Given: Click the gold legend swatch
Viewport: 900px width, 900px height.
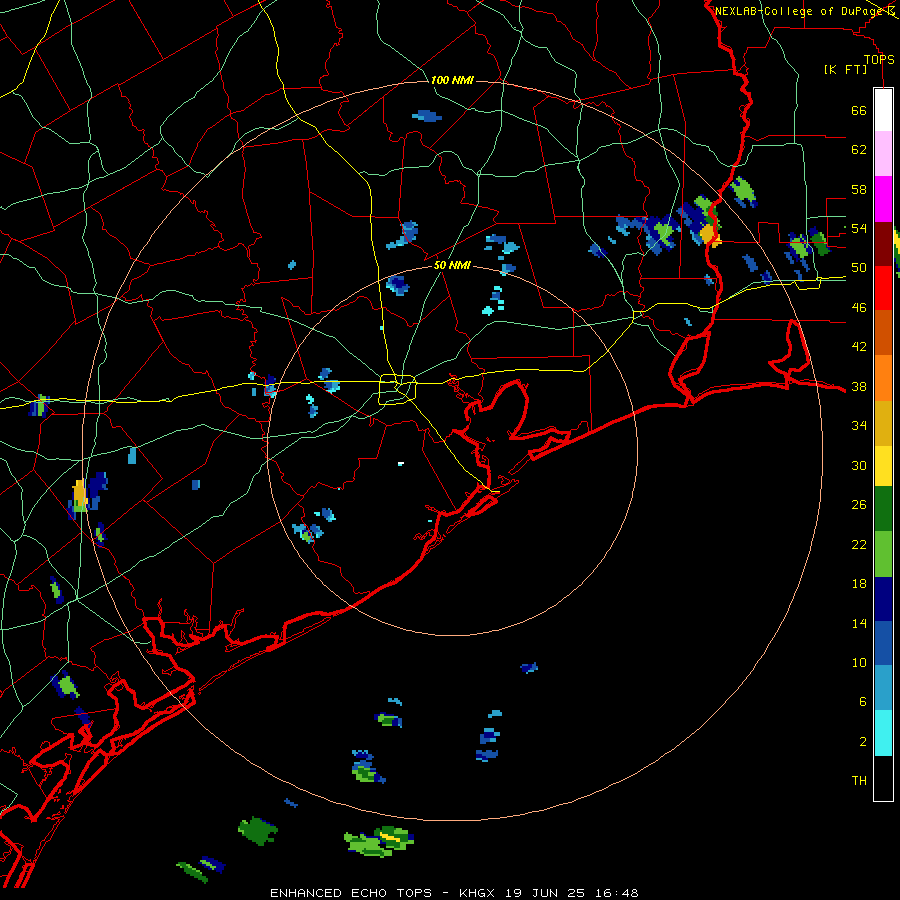Looking at the screenshot, I should click(x=883, y=423).
